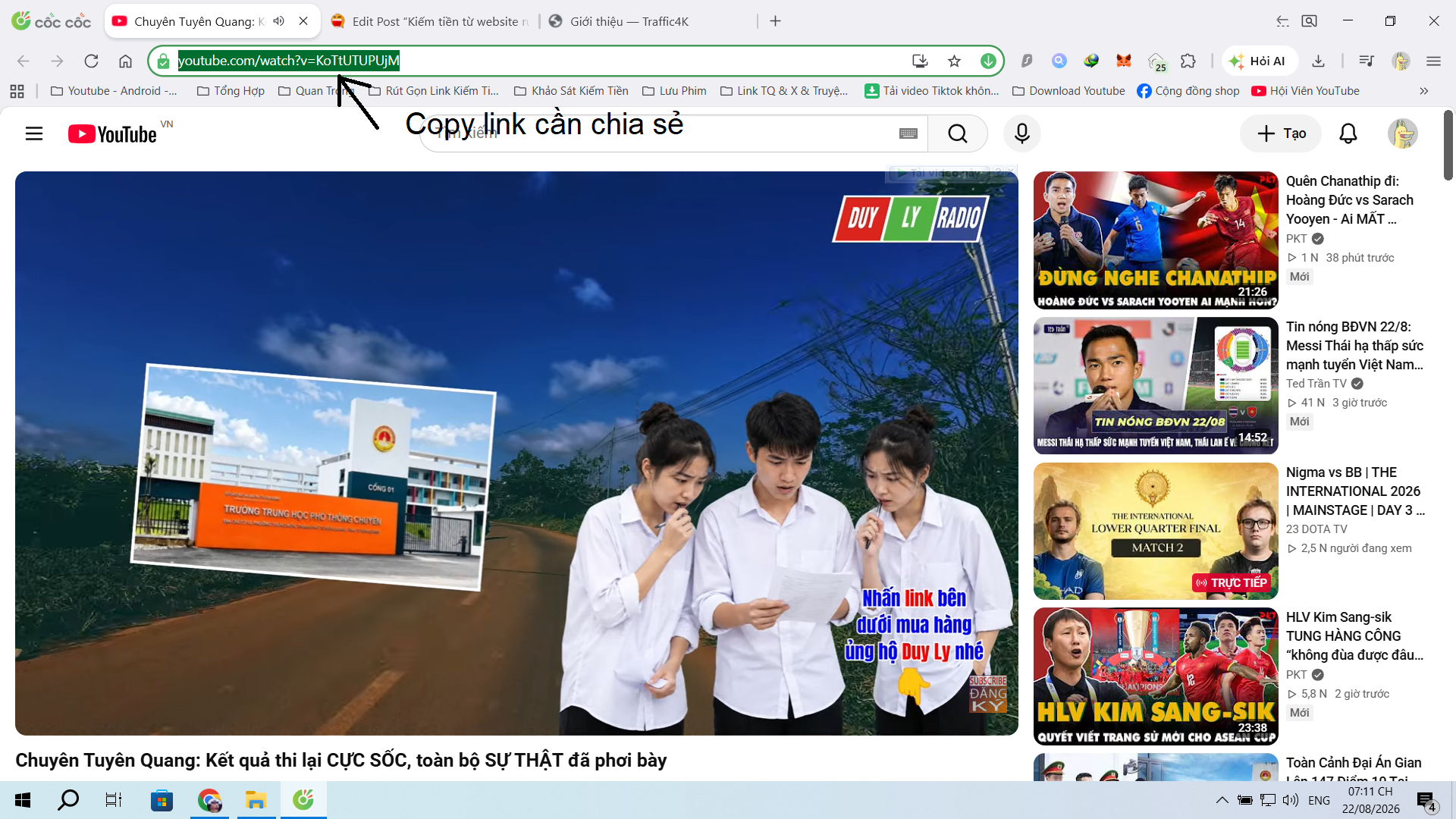The image size is (1456, 819).
Task: Click the YouTube magnifier search button
Action: click(958, 134)
